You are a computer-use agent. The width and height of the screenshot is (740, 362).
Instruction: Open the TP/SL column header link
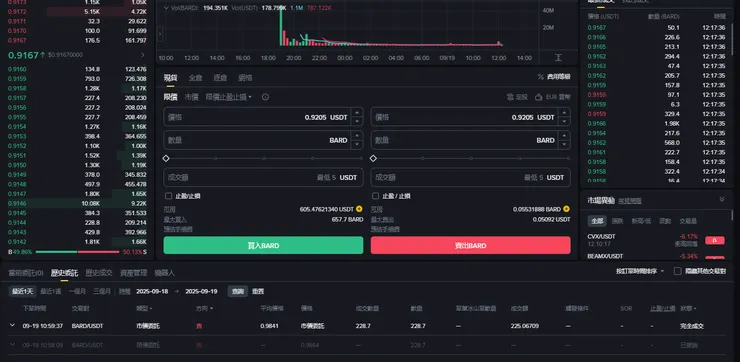(x=663, y=309)
